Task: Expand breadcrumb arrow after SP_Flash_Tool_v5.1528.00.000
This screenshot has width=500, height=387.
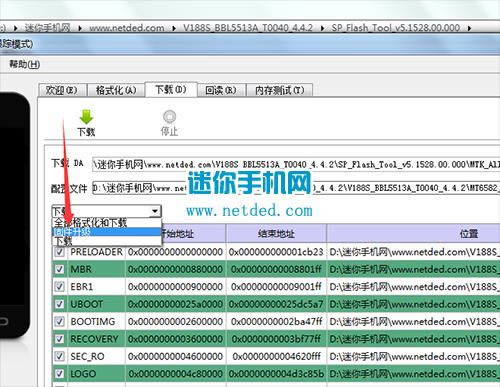Action: [469, 28]
